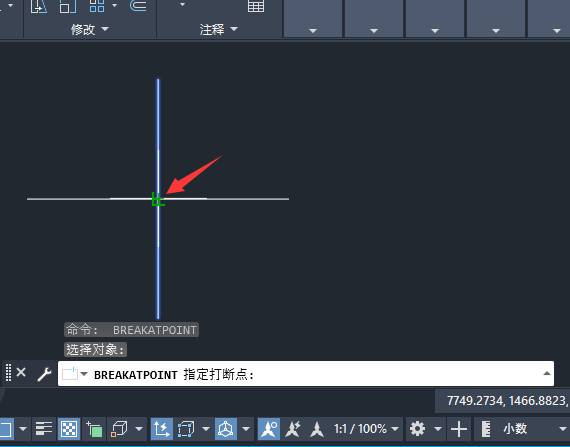The height and width of the screenshot is (447, 570).
Task: Click the Table icon in the annotation panel
Action: [x=256, y=6]
